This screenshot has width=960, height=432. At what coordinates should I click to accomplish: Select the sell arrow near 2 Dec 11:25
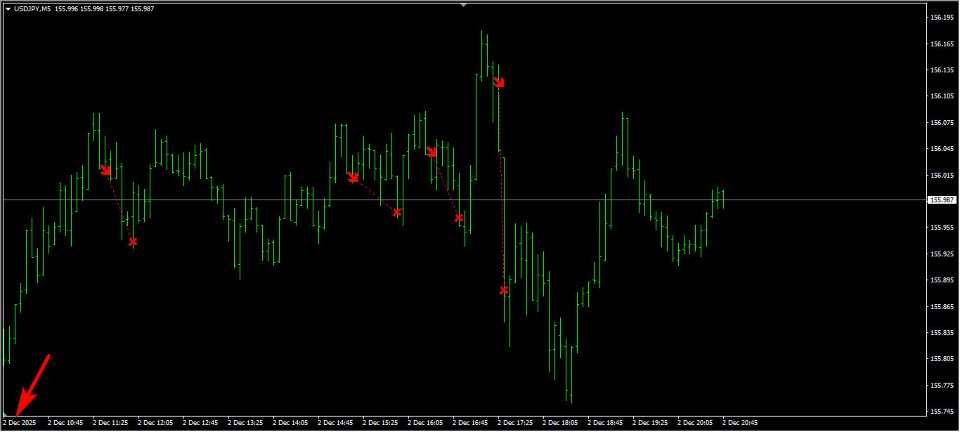105,169
